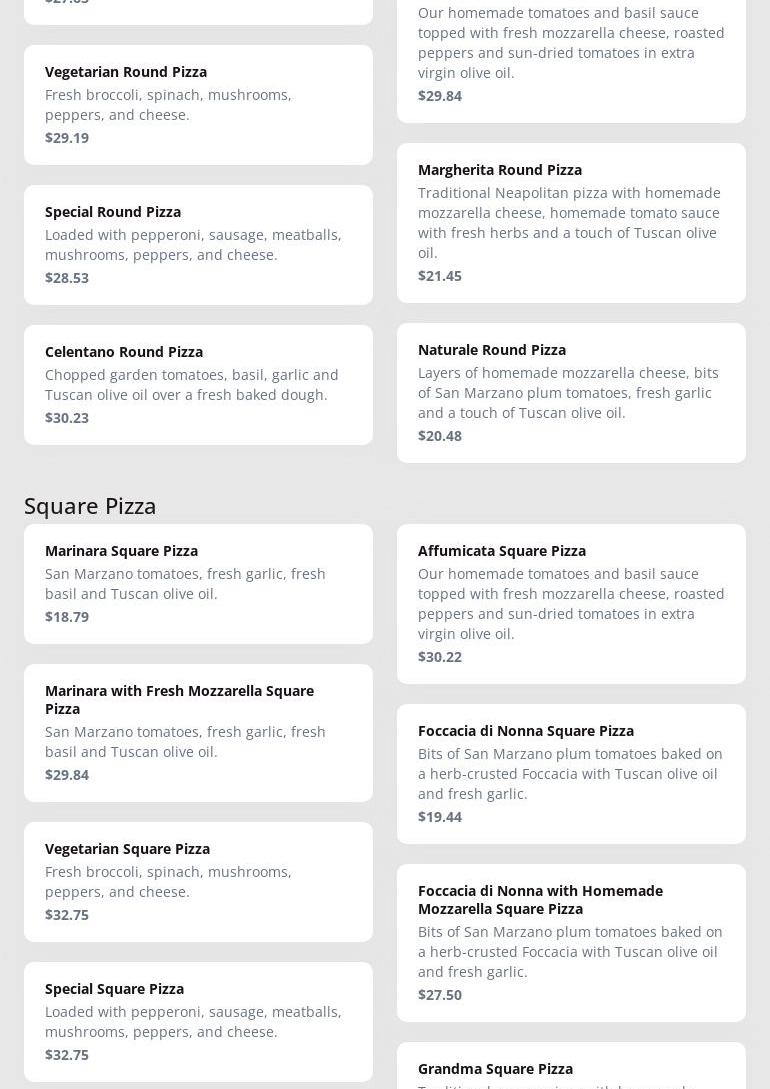
Task: Click the Square Pizza section heading
Action: click(90, 506)
